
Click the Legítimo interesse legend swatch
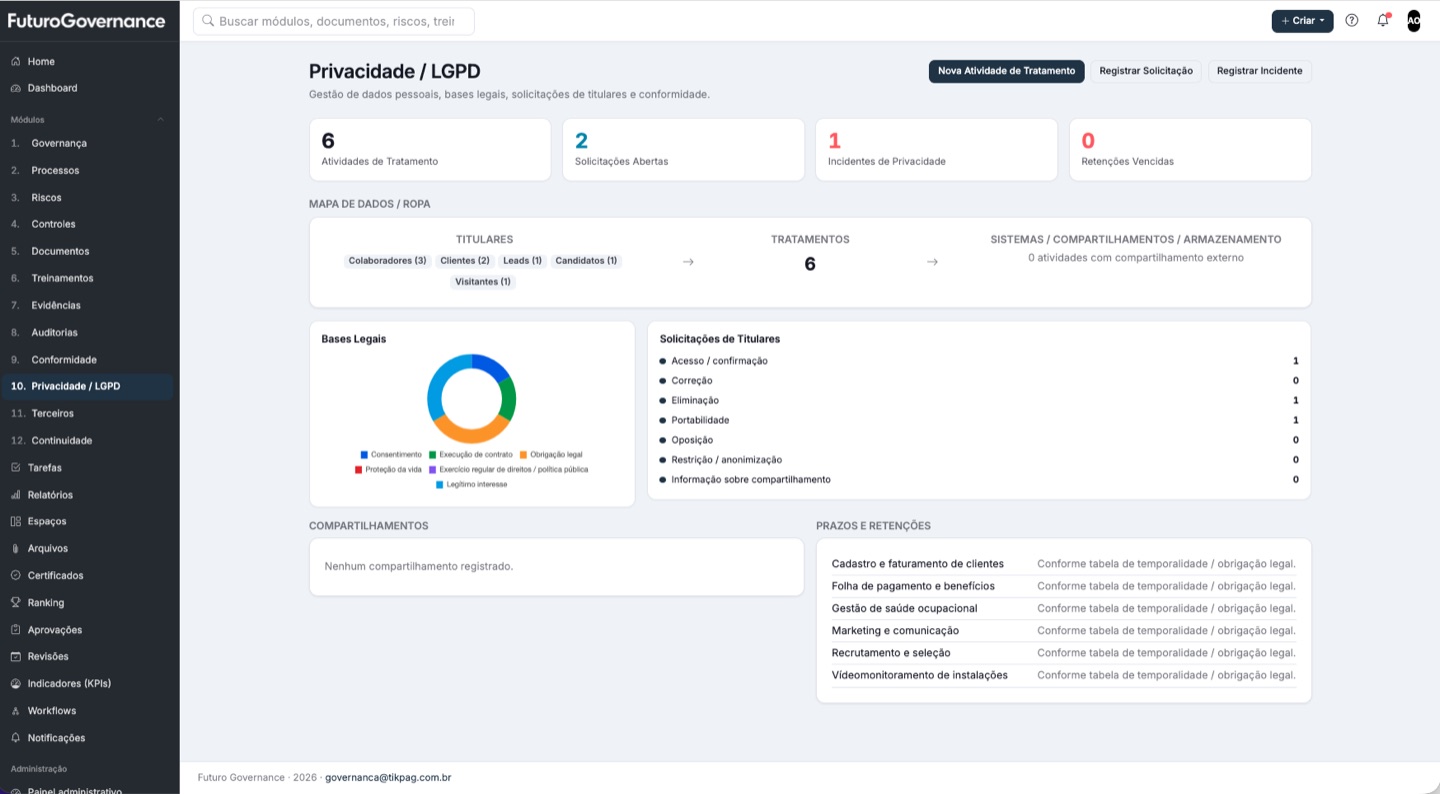coord(439,484)
